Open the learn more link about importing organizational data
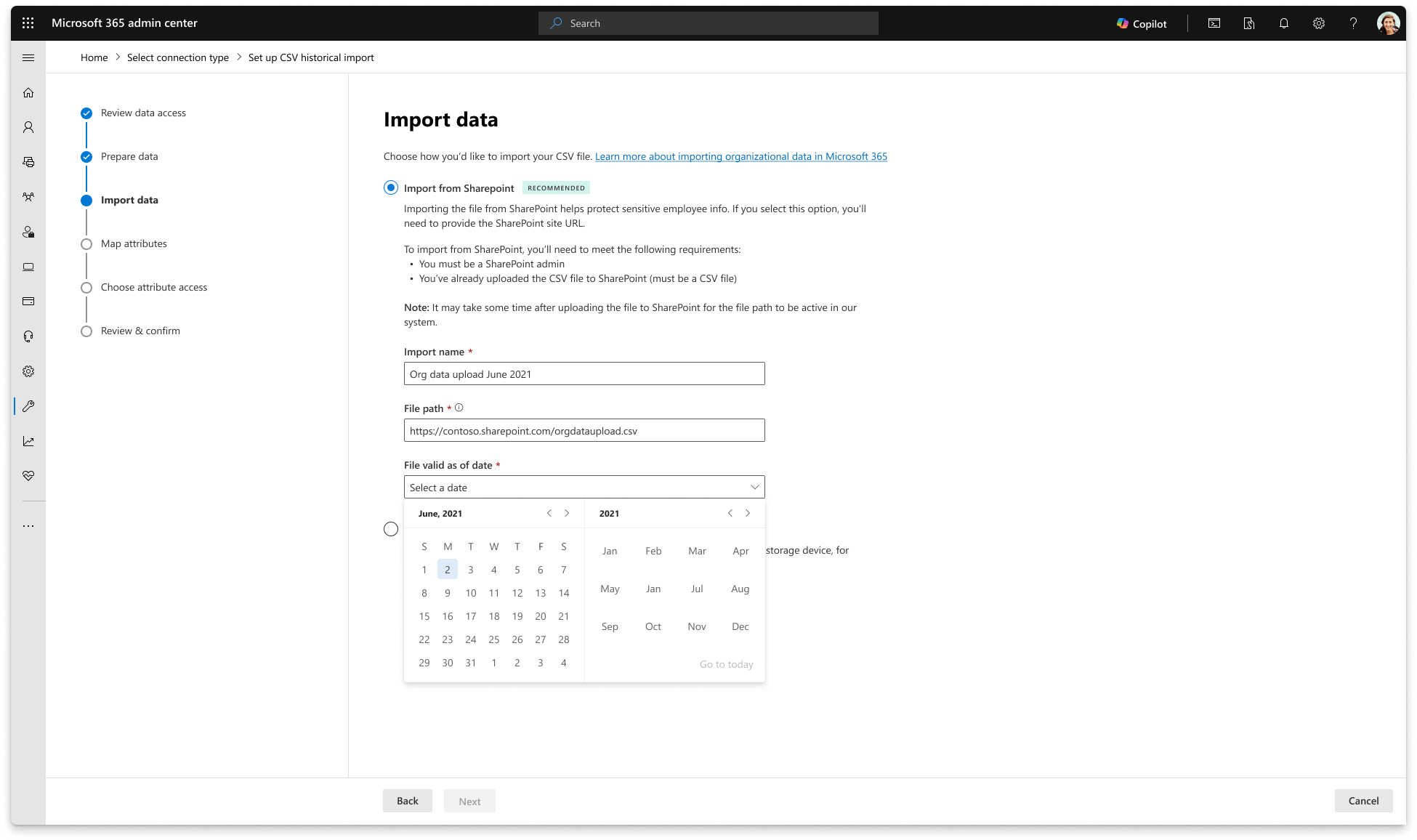This screenshot has height=840, width=1417. point(740,156)
